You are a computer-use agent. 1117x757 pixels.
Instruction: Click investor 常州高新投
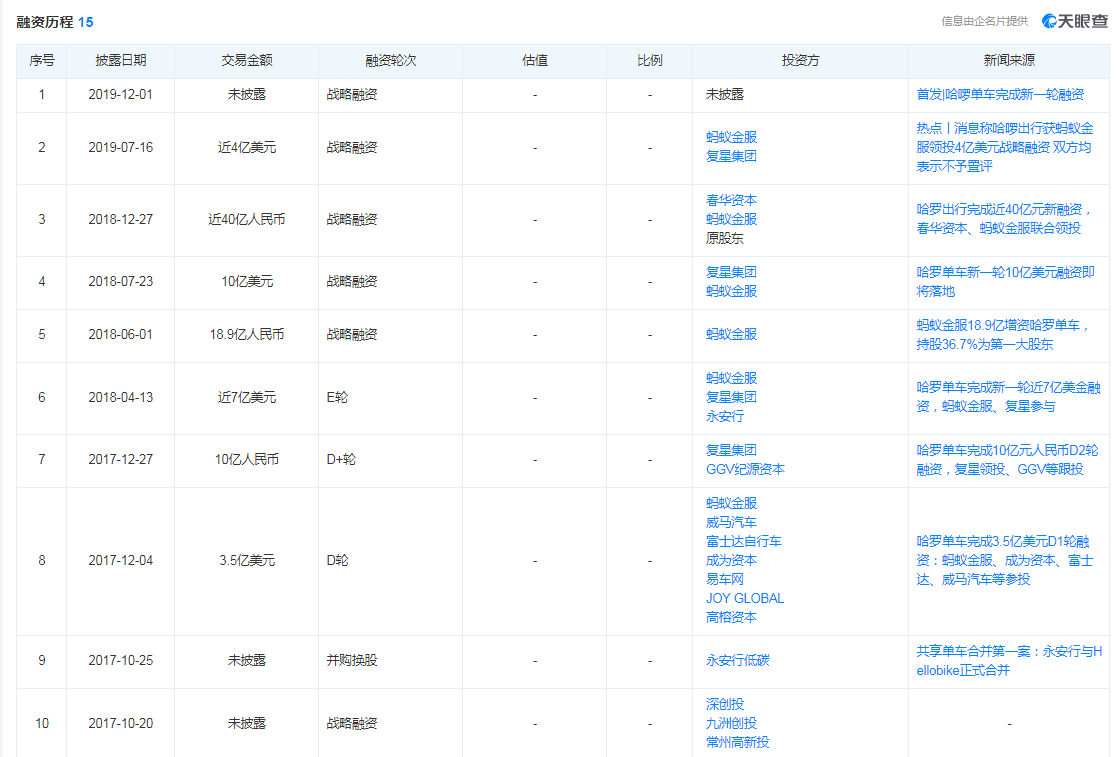click(x=737, y=742)
